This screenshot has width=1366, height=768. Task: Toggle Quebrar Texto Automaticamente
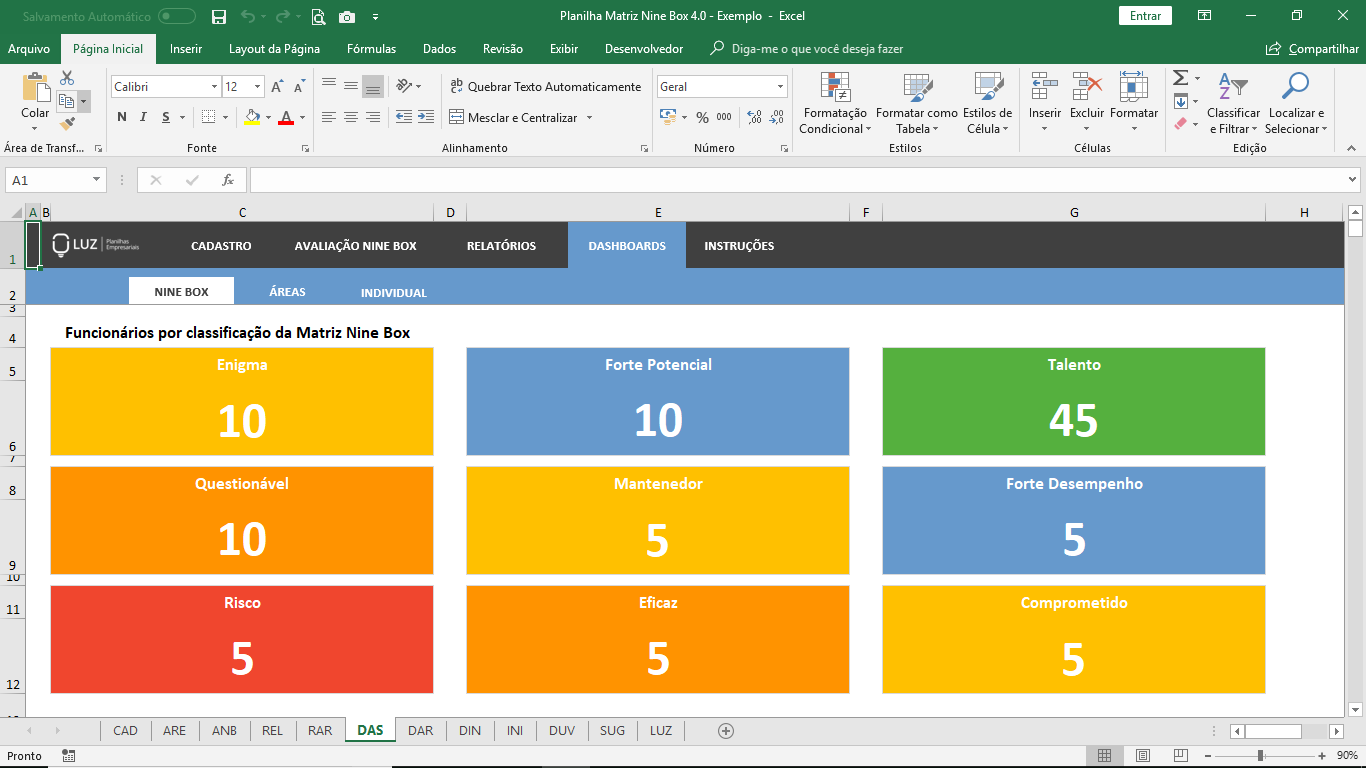(x=545, y=87)
